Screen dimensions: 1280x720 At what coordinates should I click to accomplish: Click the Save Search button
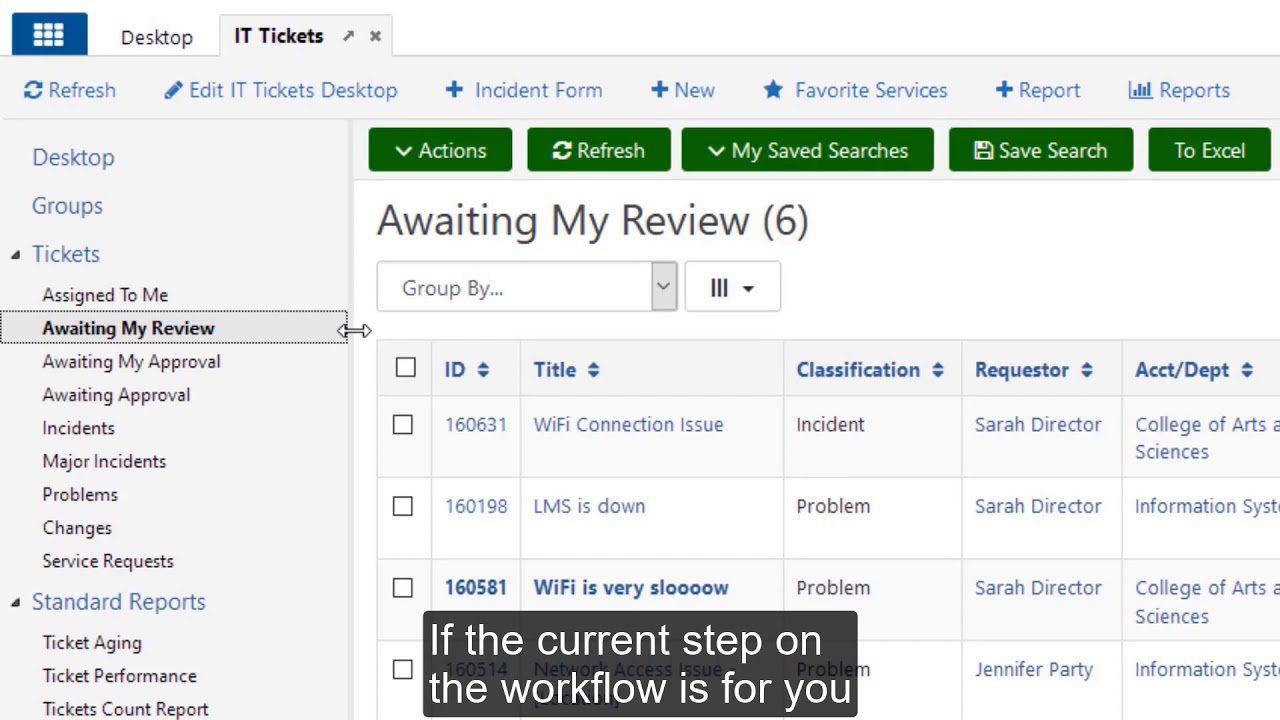coord(1040,151)
